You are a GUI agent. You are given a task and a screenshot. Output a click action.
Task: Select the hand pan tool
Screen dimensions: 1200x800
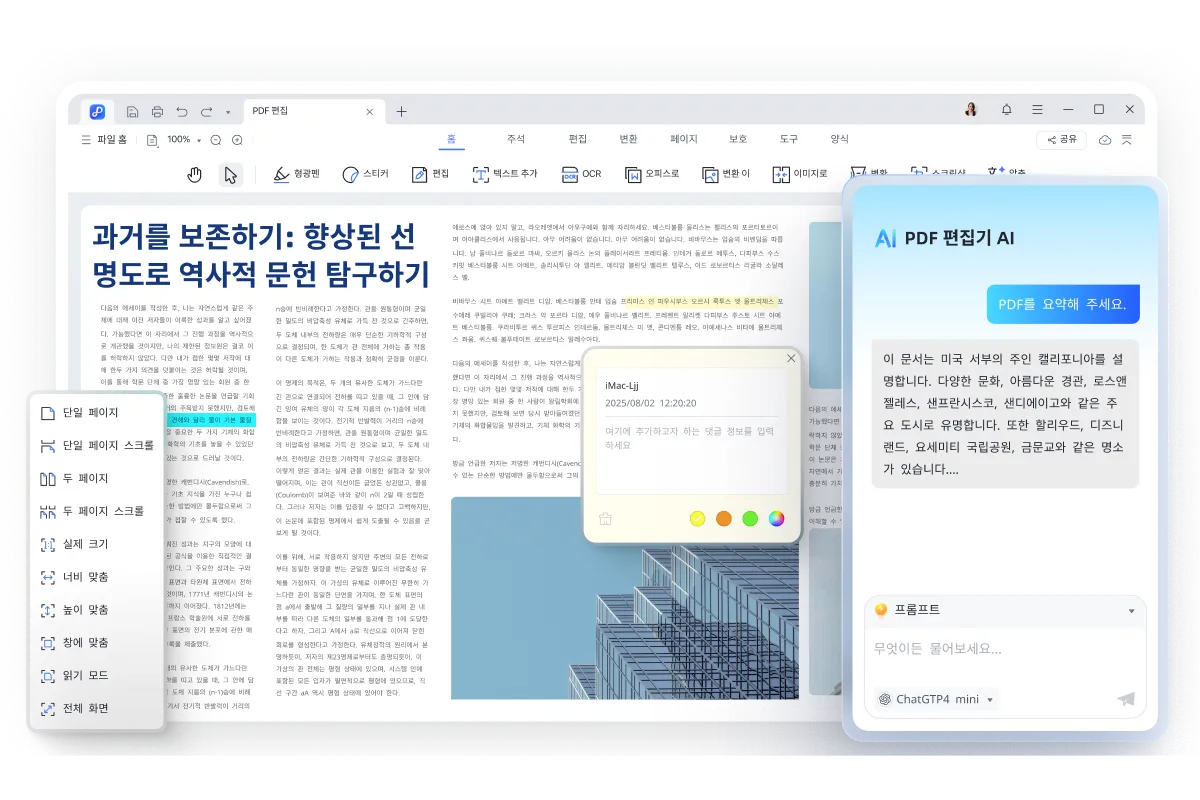click(x=195, y=174)
